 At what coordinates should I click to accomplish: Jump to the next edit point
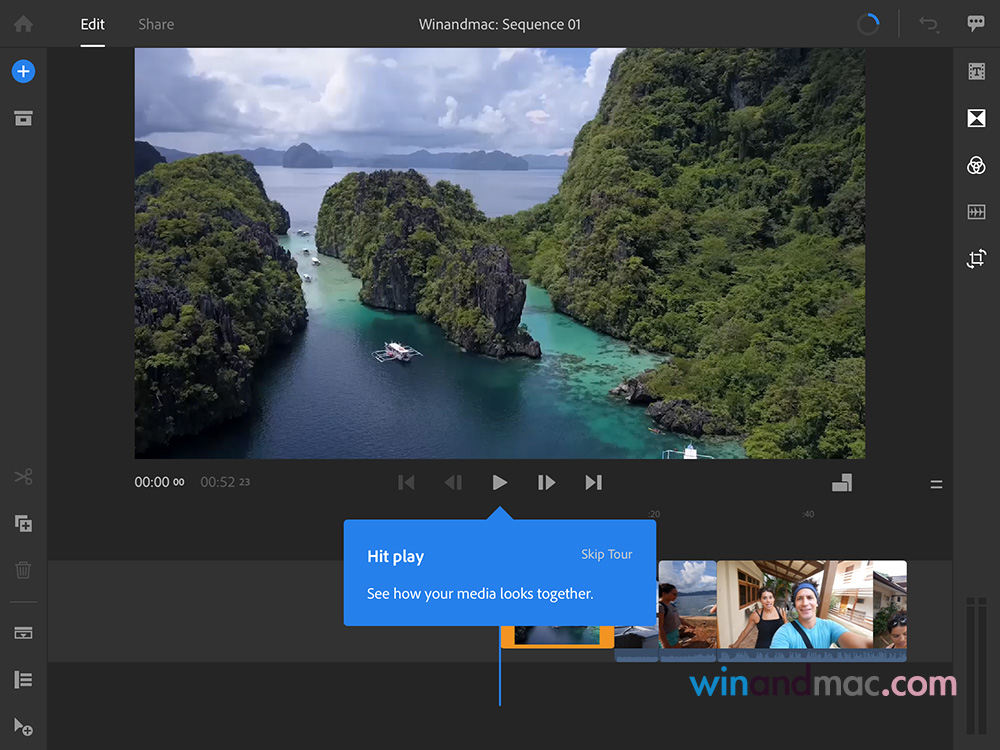pos(593,482)
